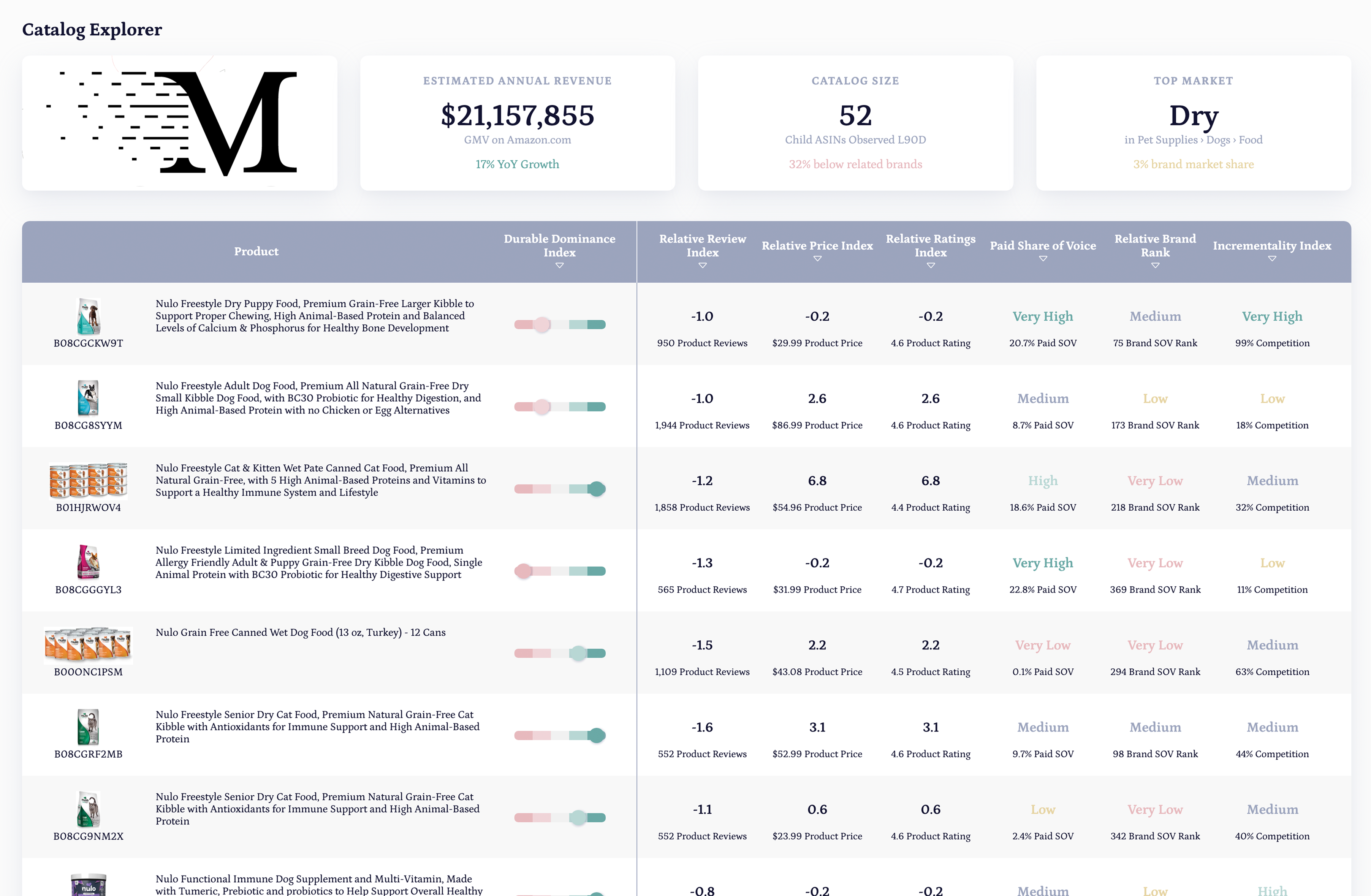Open product image for B08CGRF2MB
Screen dimensions: 1371x896
click(x=88, y=727)
